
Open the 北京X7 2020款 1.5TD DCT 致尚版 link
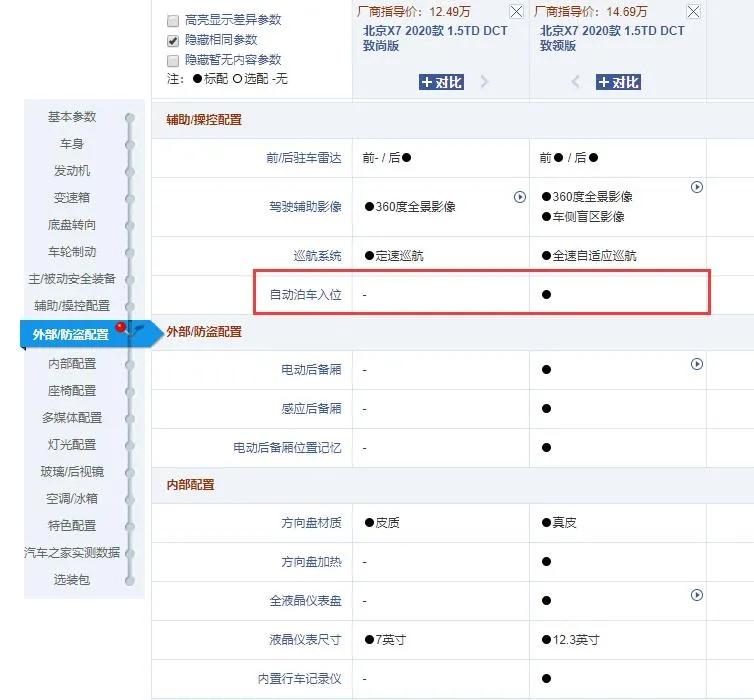click(x=435, y=38)
